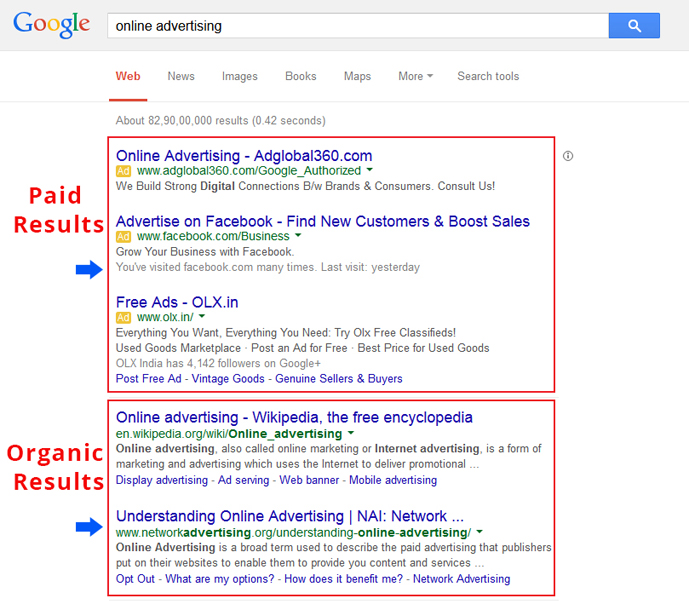Click the Google logo
The width and height of the screenshot is (689, 604).
pos(51,26)
